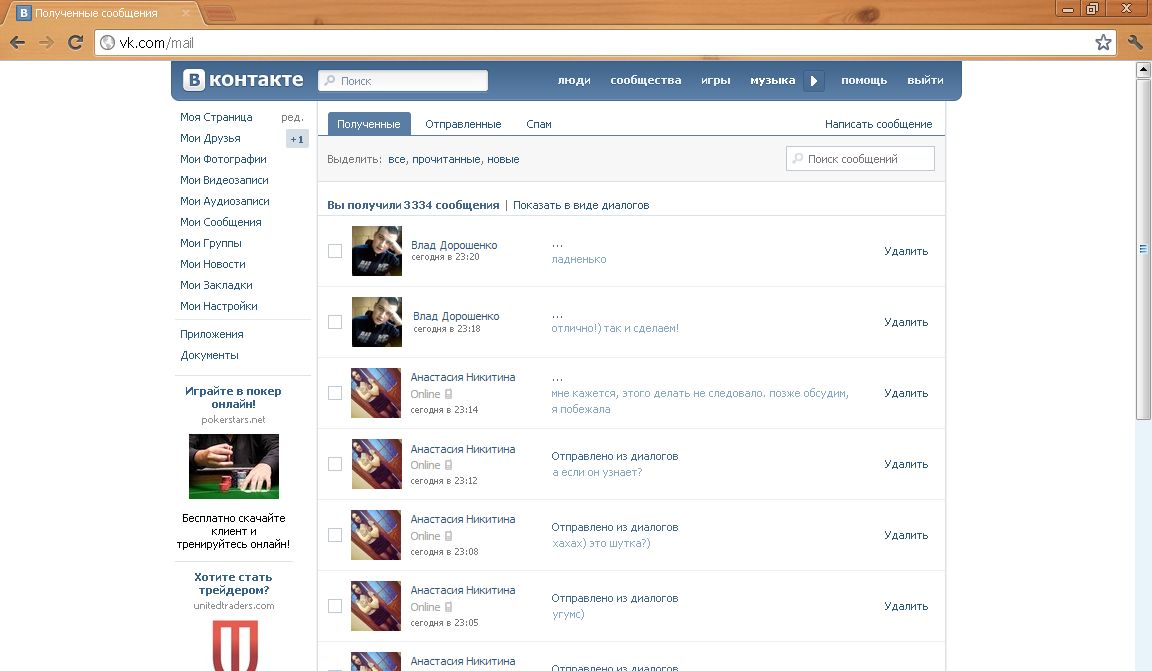
Task: Tick the checkbox for Влад Дорошенко's 23:20 message
Action: [335, 251]
